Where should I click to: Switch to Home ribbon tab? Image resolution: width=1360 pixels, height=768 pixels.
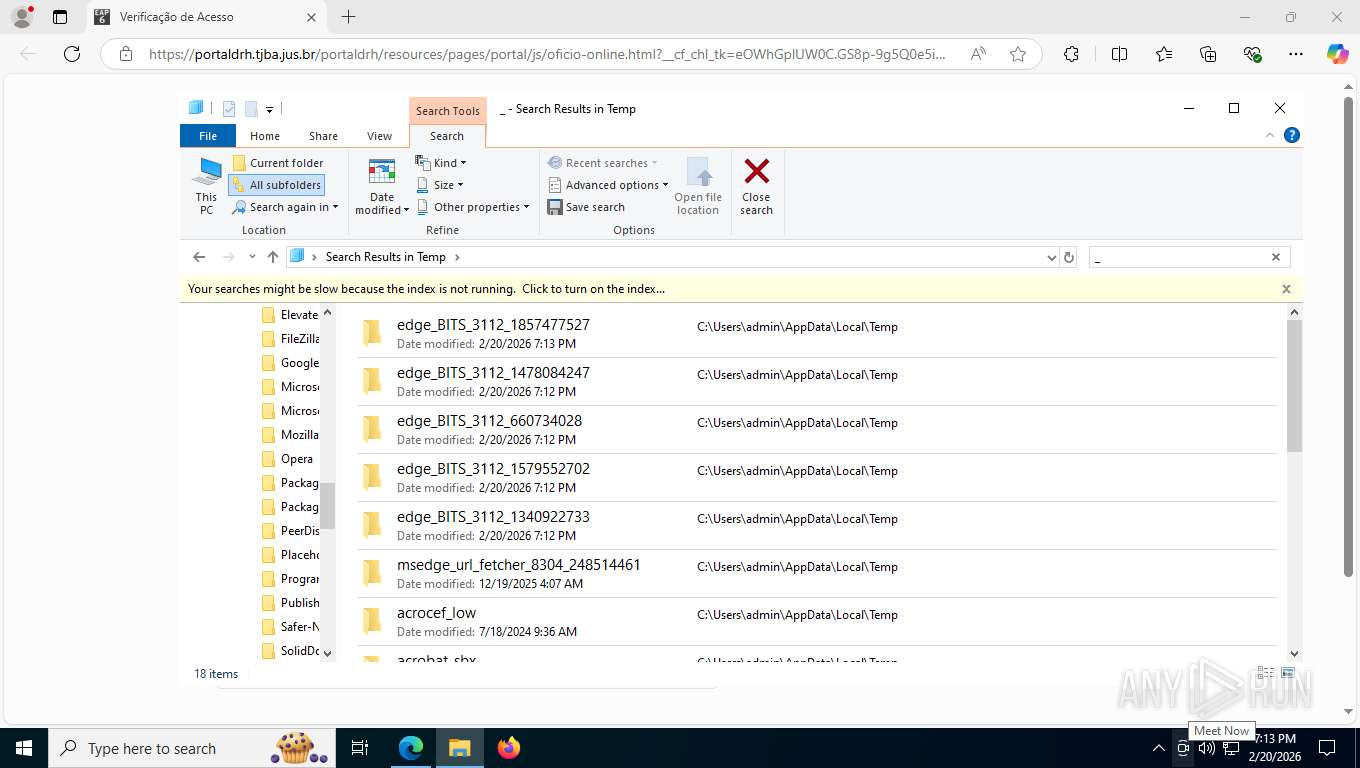(265, 136)
